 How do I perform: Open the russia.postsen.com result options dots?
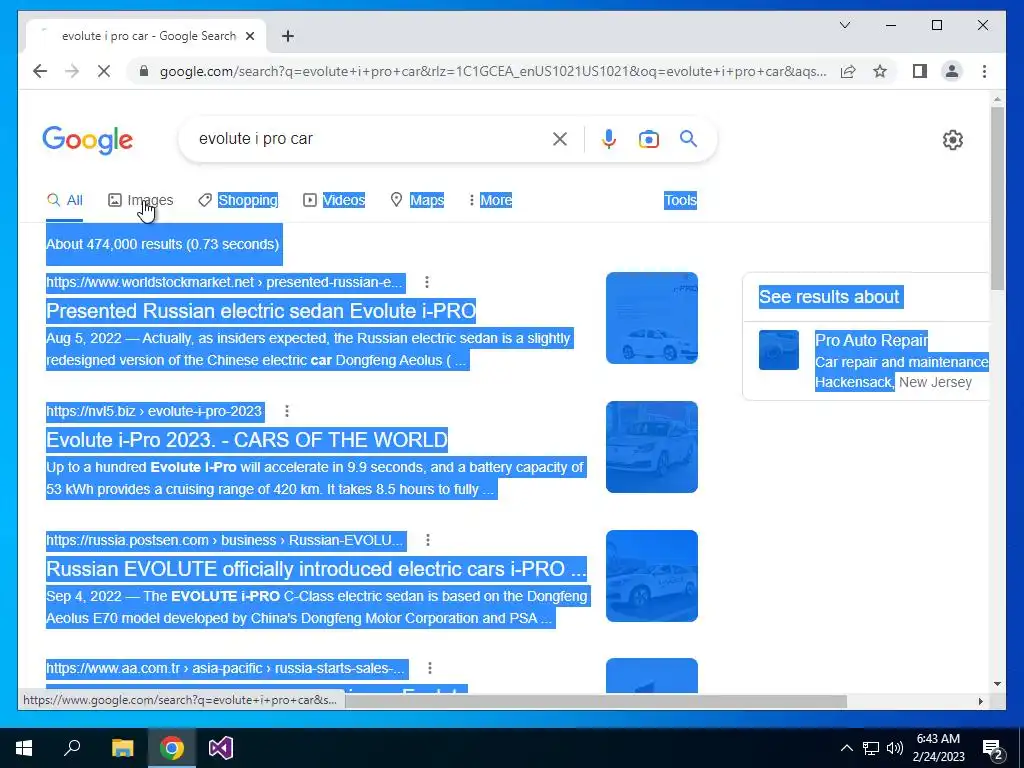point(428,540)
